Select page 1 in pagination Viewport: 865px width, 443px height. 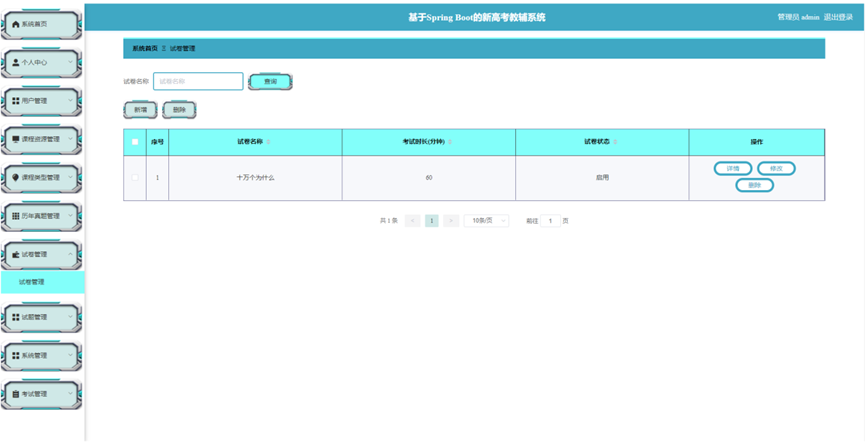coord(432,221)
